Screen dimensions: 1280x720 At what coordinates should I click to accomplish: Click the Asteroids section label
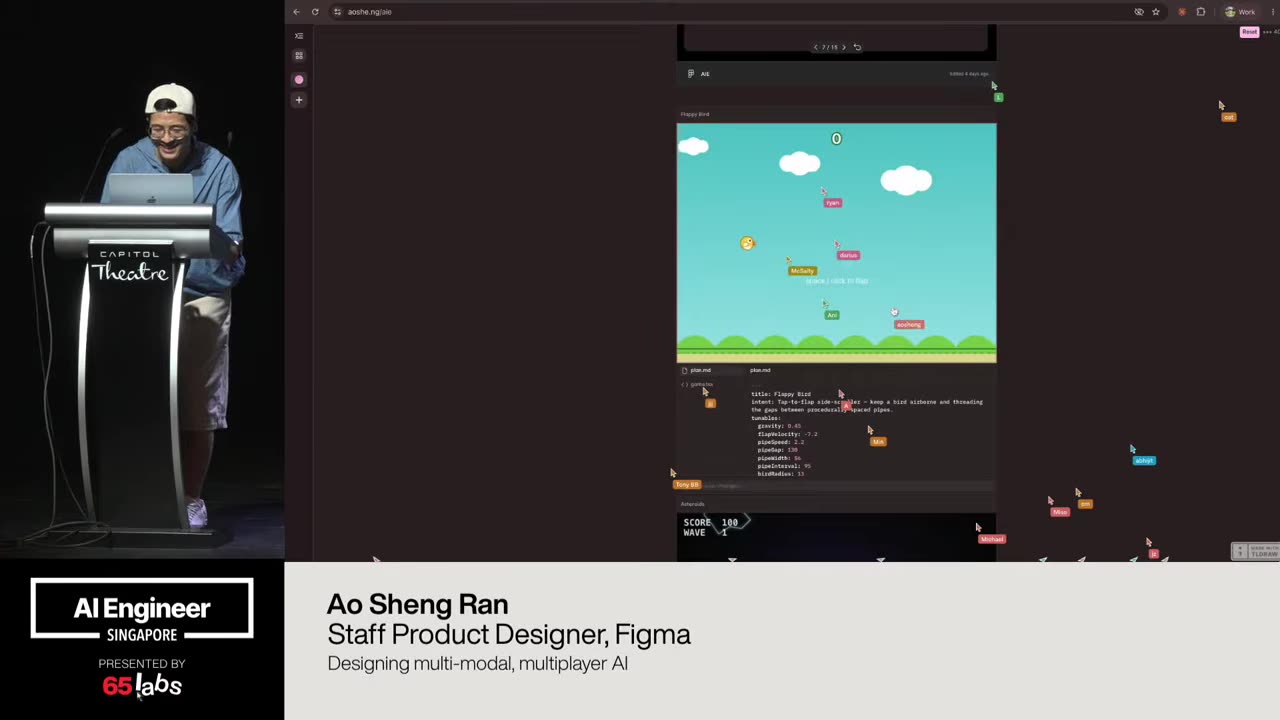coord(692,504)
